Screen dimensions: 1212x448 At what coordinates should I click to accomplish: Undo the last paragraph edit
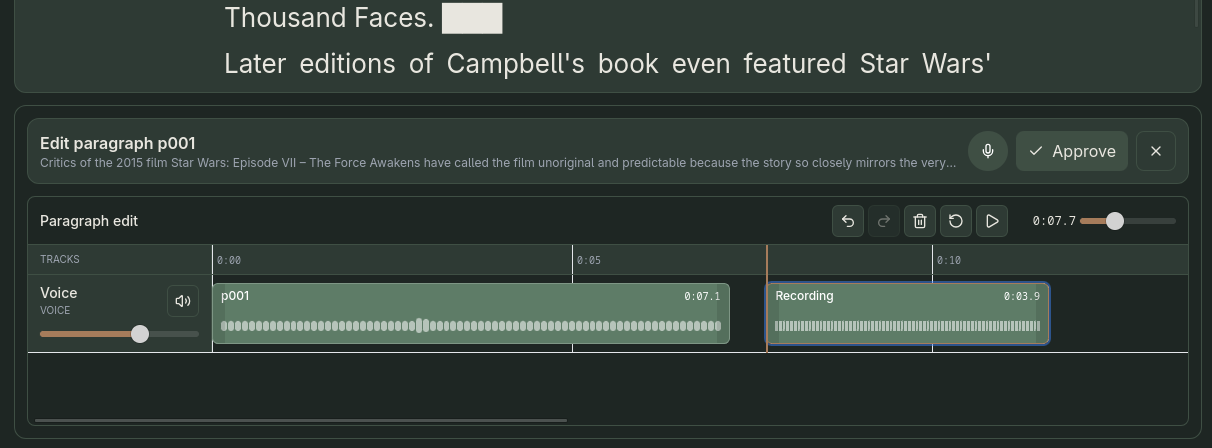click(x=848, y=221)
